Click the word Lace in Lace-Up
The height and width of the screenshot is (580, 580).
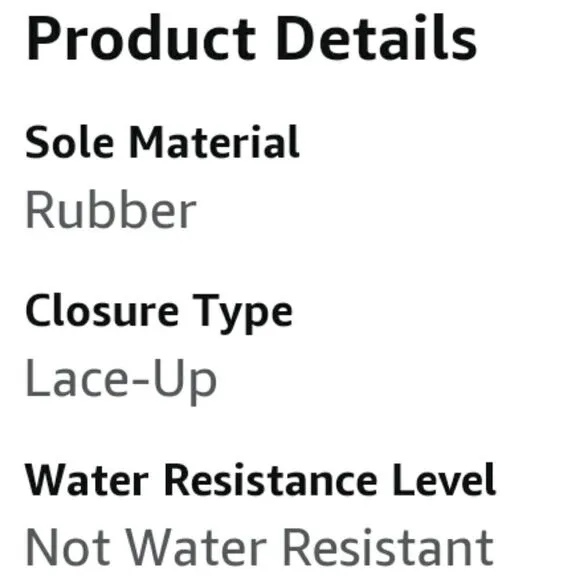pos(77,378)
